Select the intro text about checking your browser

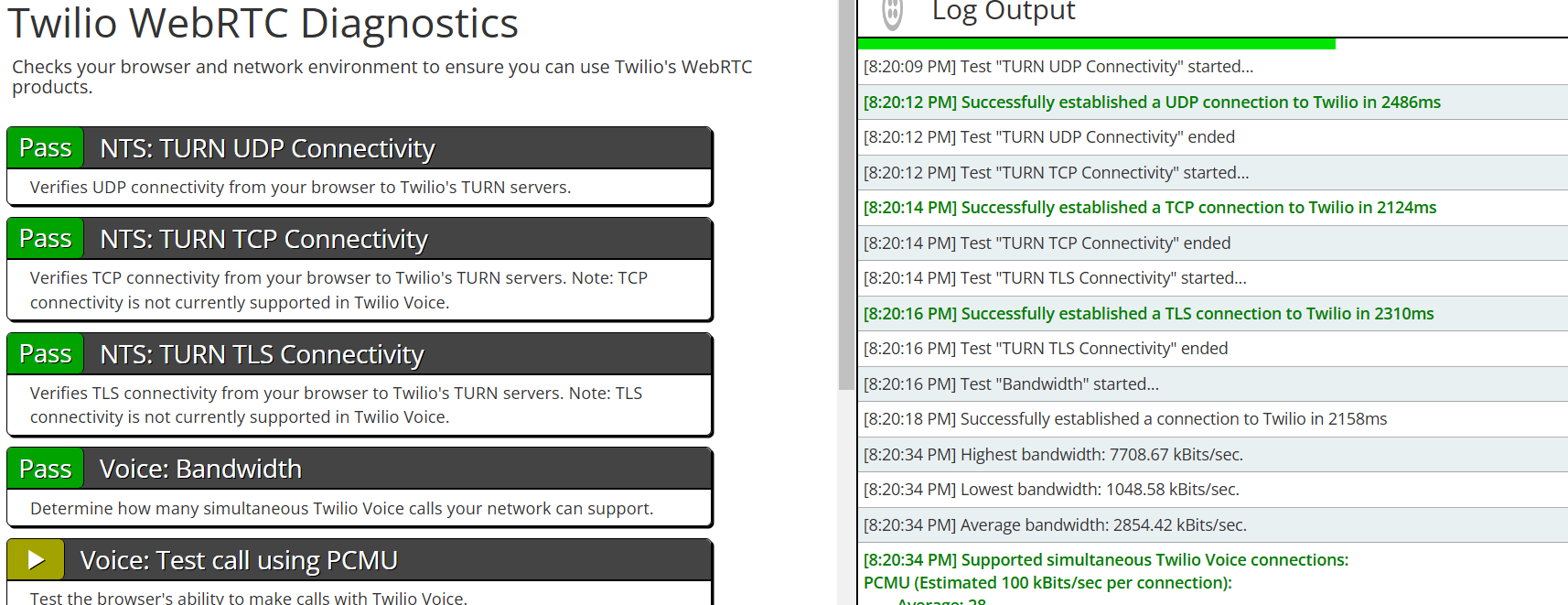click(x=381, y=77)
